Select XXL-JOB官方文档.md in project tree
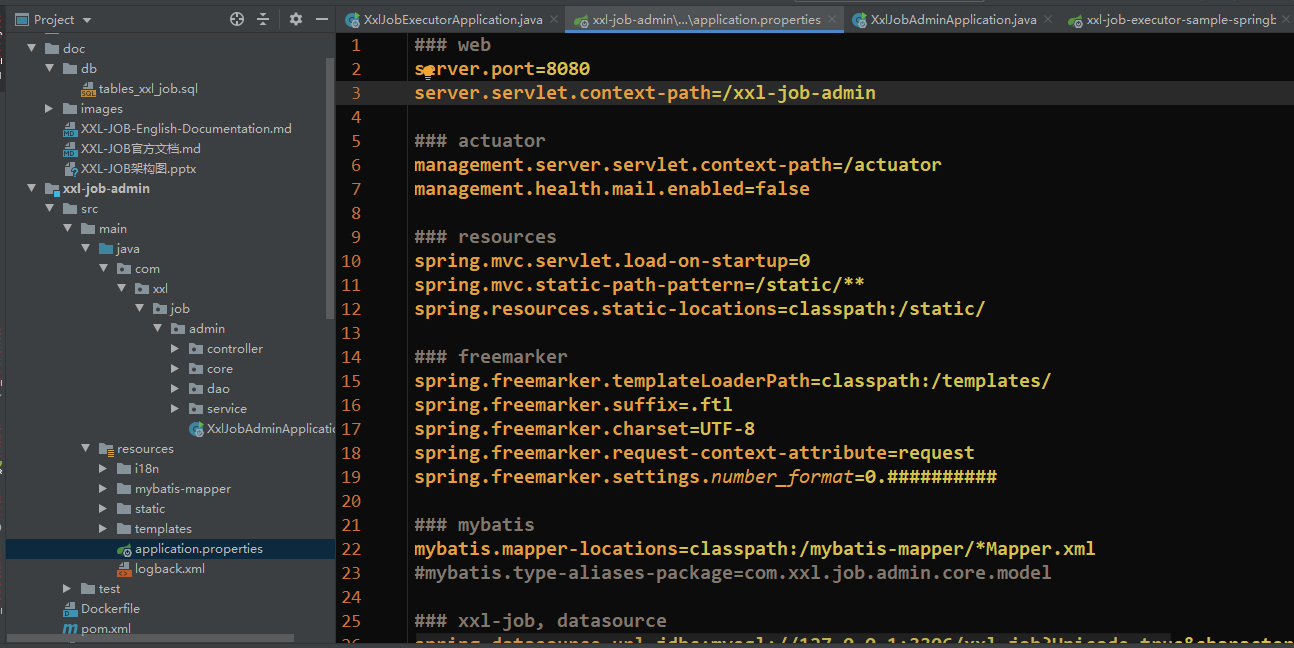The width and height of the screenshot is (1294, 648). tap(141, 149)
